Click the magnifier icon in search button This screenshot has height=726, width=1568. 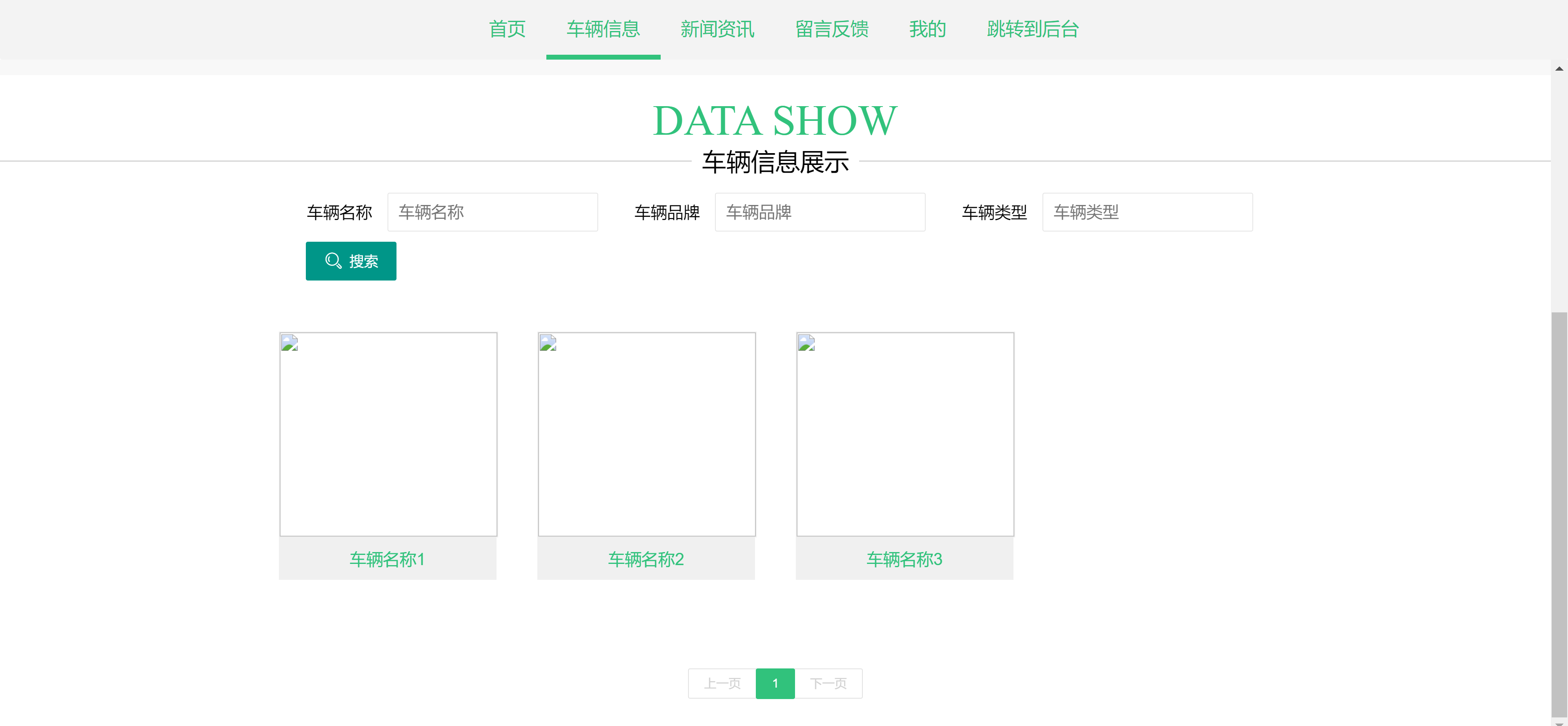click(x=333, y=261)
